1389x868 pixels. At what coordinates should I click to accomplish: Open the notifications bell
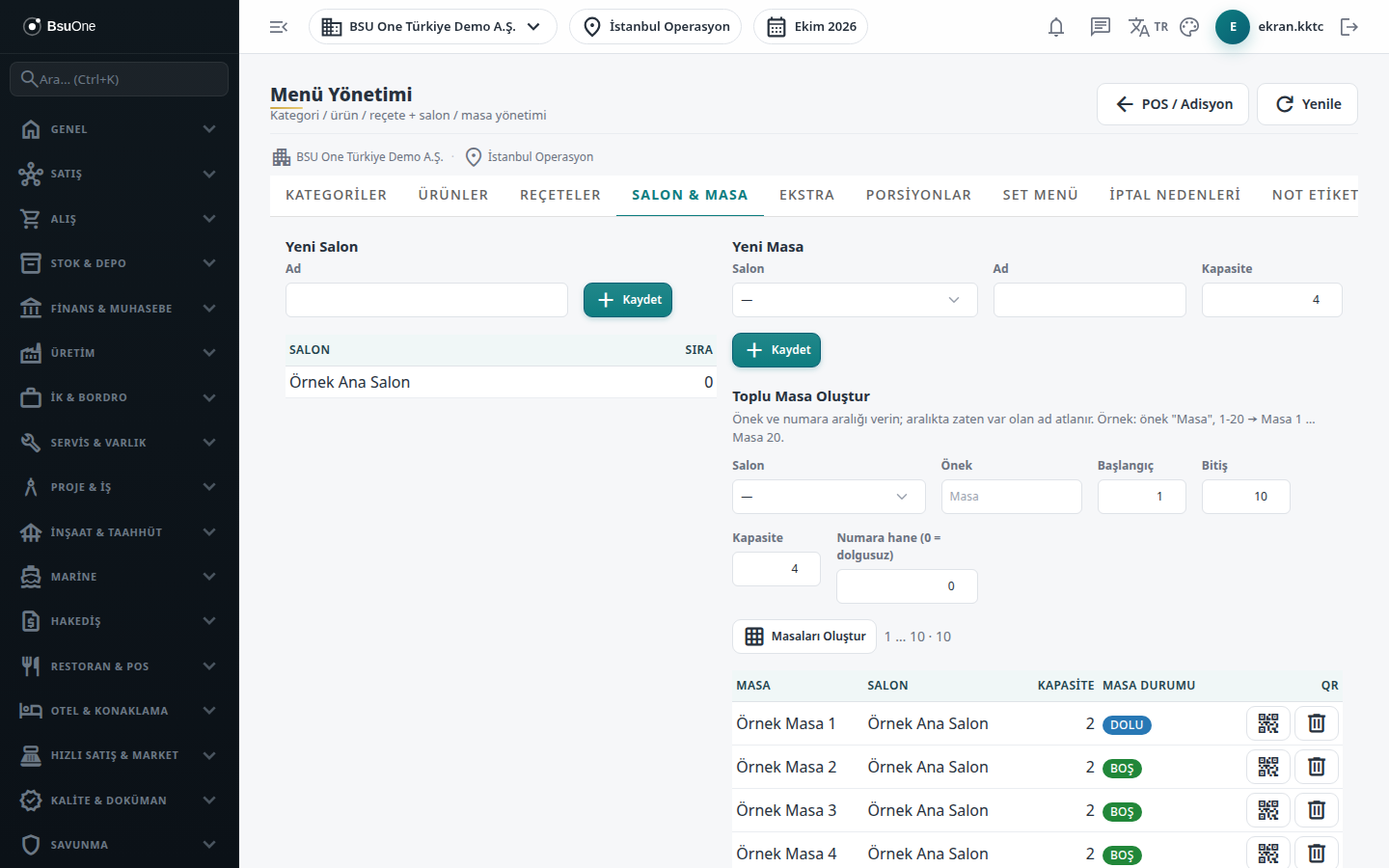1056,27
